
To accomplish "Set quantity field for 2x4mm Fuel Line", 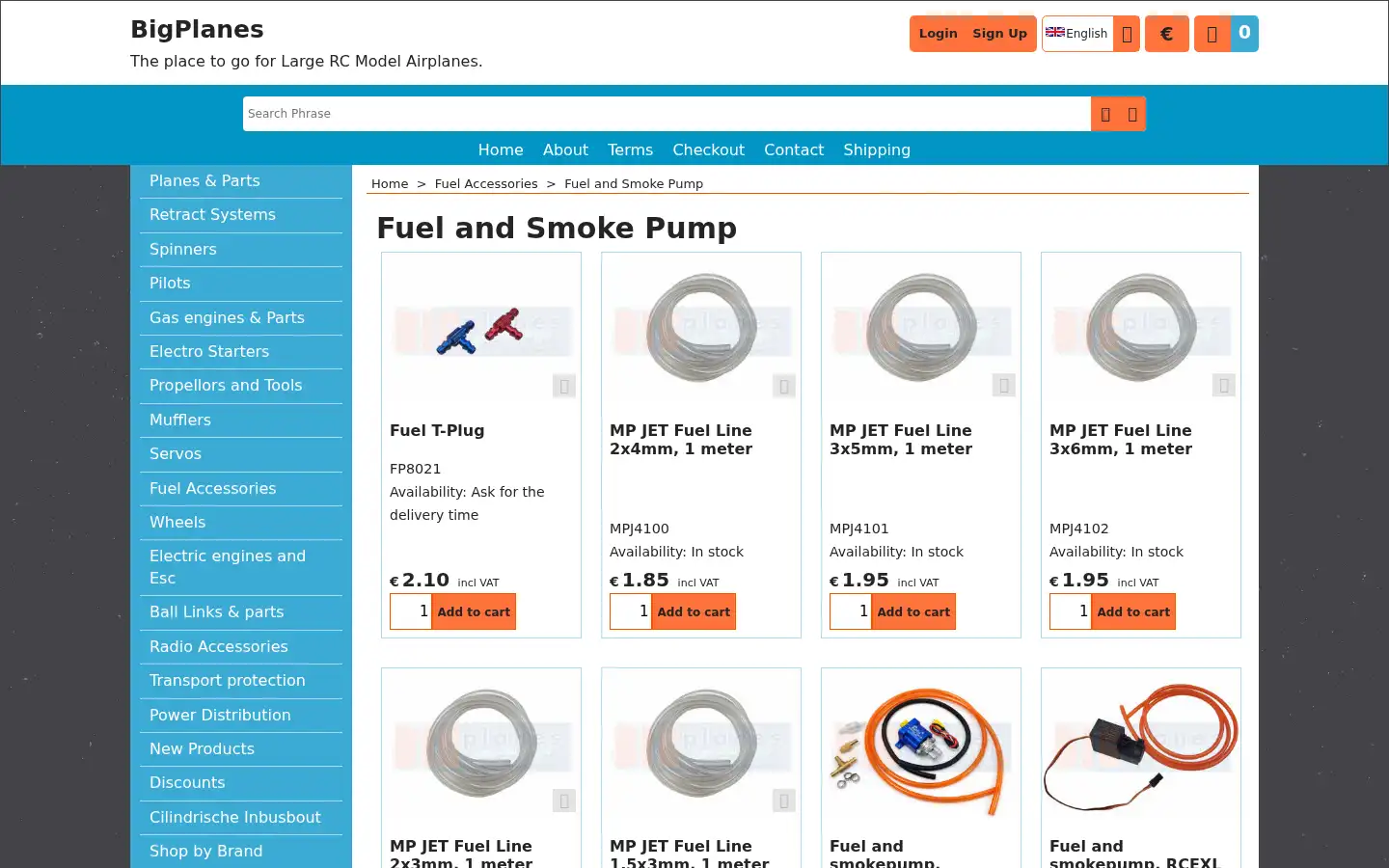I will click(631, 611).
